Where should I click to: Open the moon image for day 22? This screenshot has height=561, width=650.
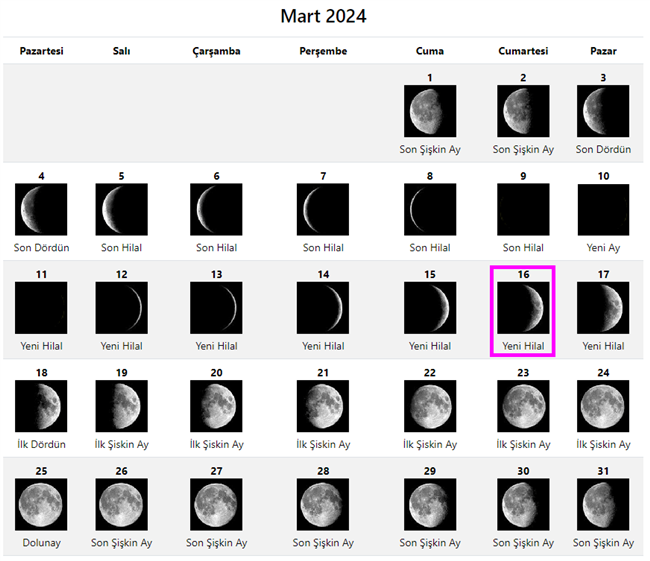[430, 406]
